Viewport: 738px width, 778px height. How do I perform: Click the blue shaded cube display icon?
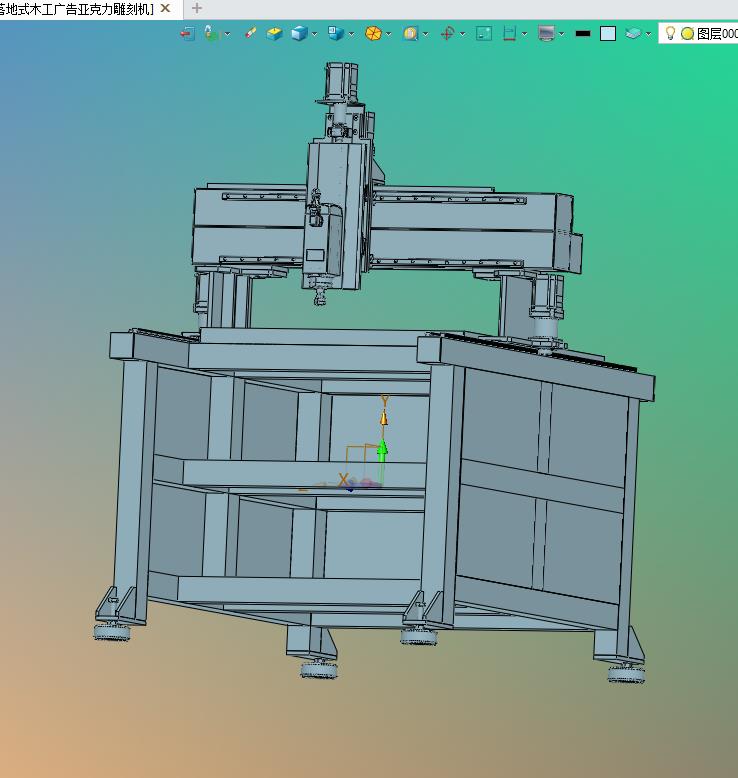(299, 33)
